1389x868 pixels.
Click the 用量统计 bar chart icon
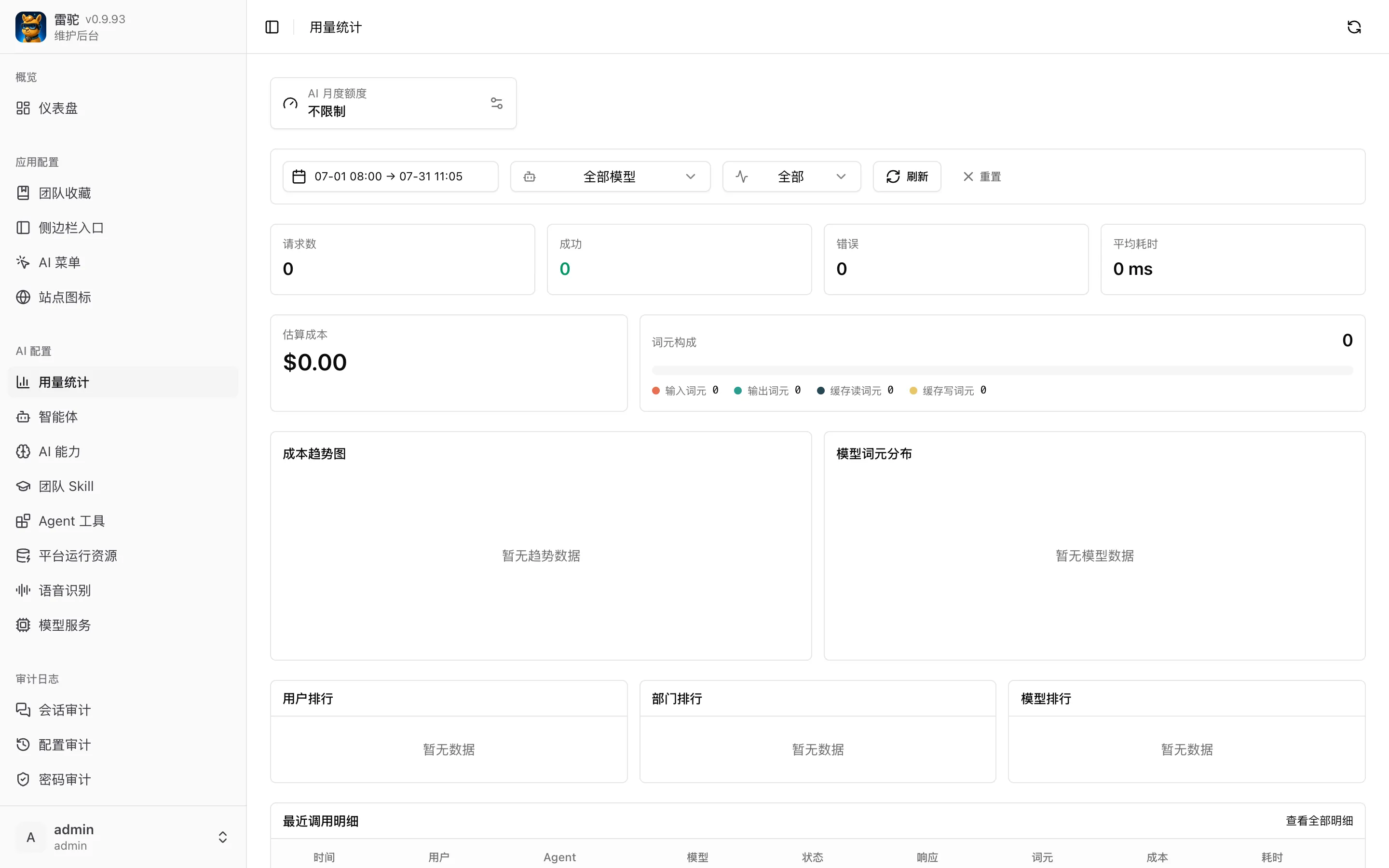pyautogui.click(x=23, y=382)
